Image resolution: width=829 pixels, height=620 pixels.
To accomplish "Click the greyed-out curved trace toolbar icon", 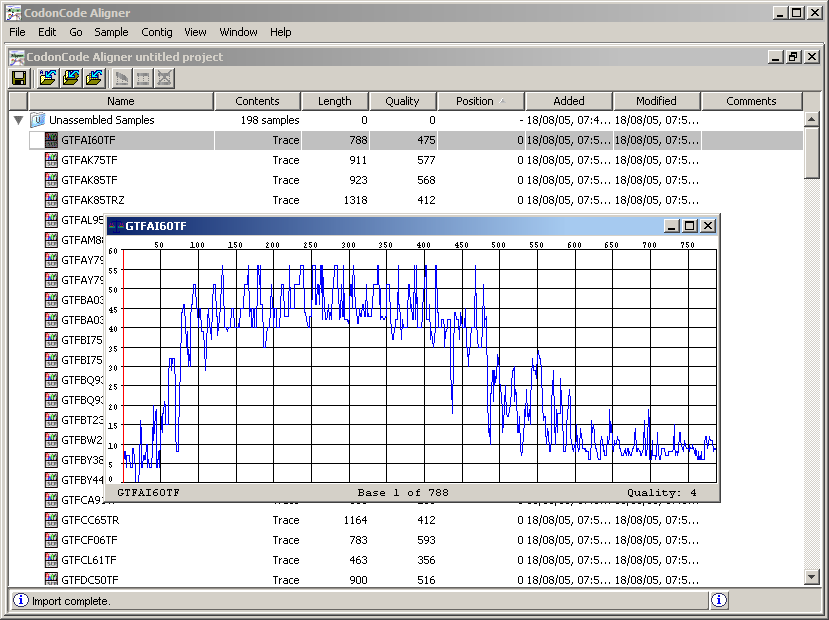I will pos(122,79).
